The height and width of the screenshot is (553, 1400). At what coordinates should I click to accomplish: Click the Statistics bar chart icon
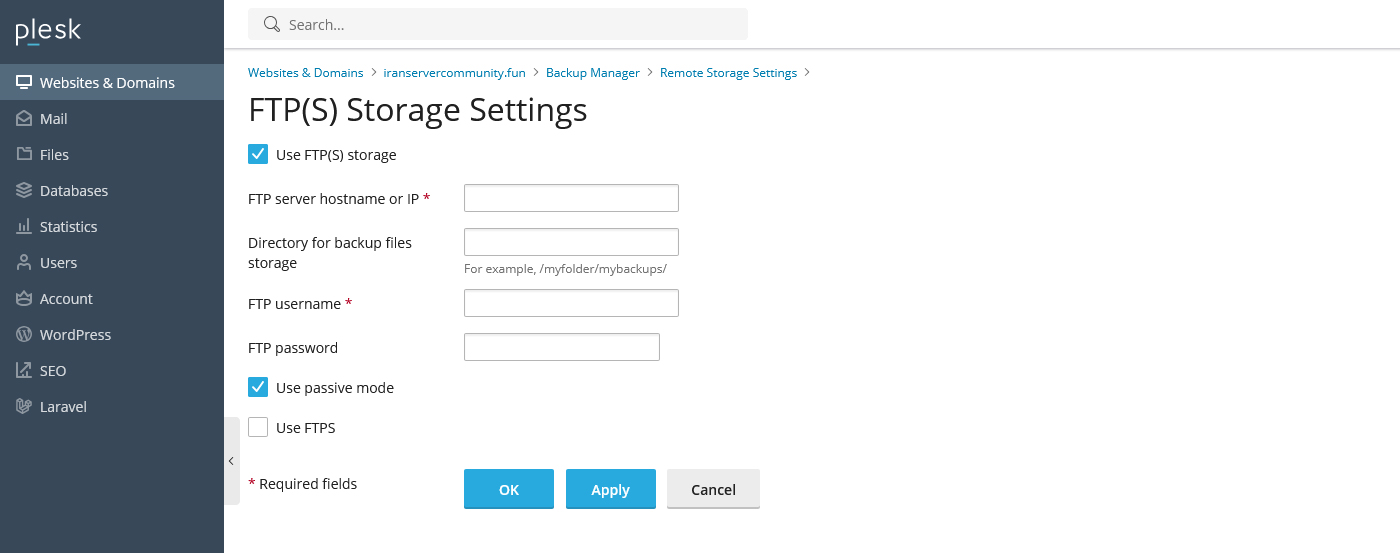click(24, 227)
